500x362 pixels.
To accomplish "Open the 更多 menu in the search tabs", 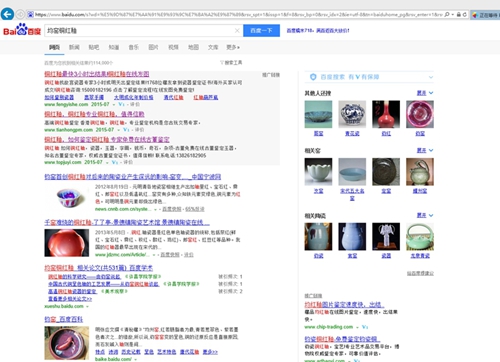I will 233,47.
